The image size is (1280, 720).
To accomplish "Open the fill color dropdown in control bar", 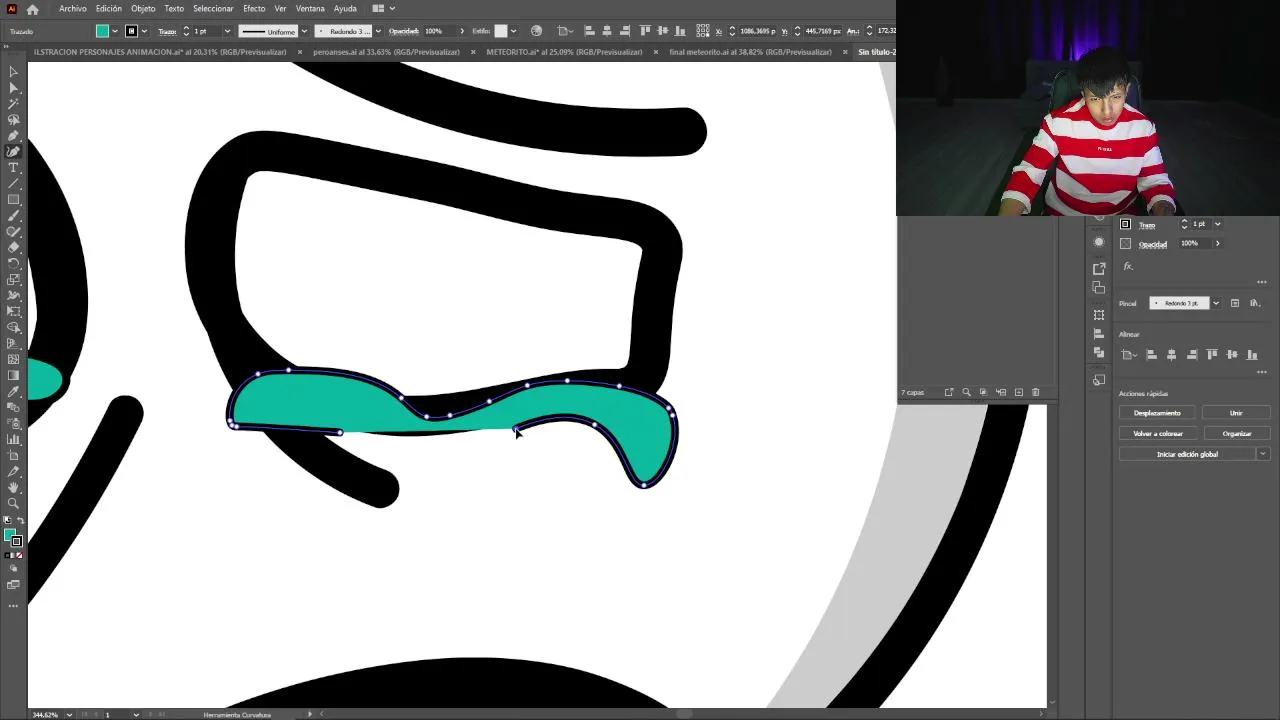I will 115,31.
